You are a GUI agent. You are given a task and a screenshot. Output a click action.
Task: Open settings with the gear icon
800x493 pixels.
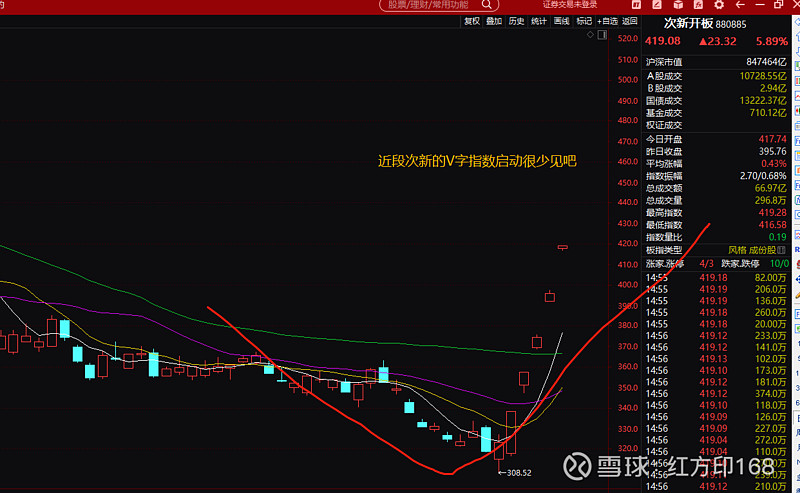719,5
